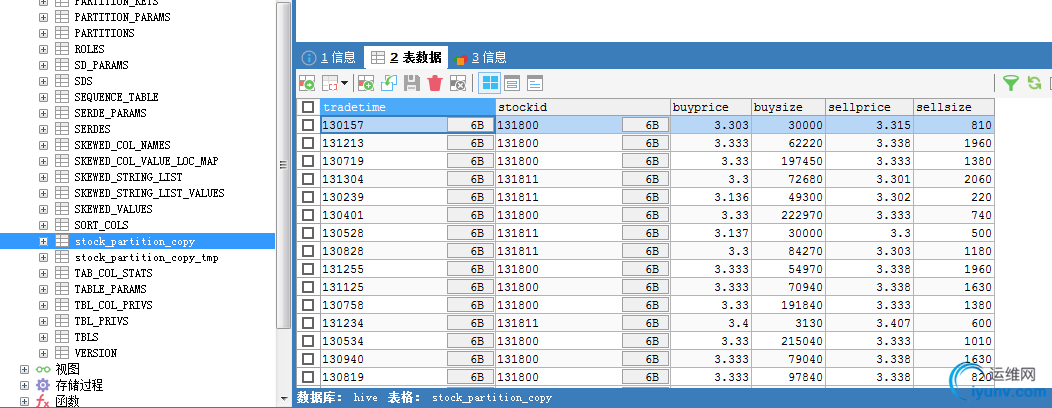
Task: Click the green filter funnel icon
Action: point(1010,83)
